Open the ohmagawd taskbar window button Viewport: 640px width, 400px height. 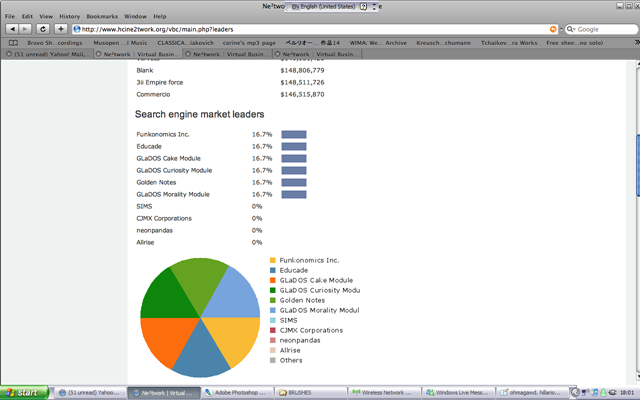532,393
